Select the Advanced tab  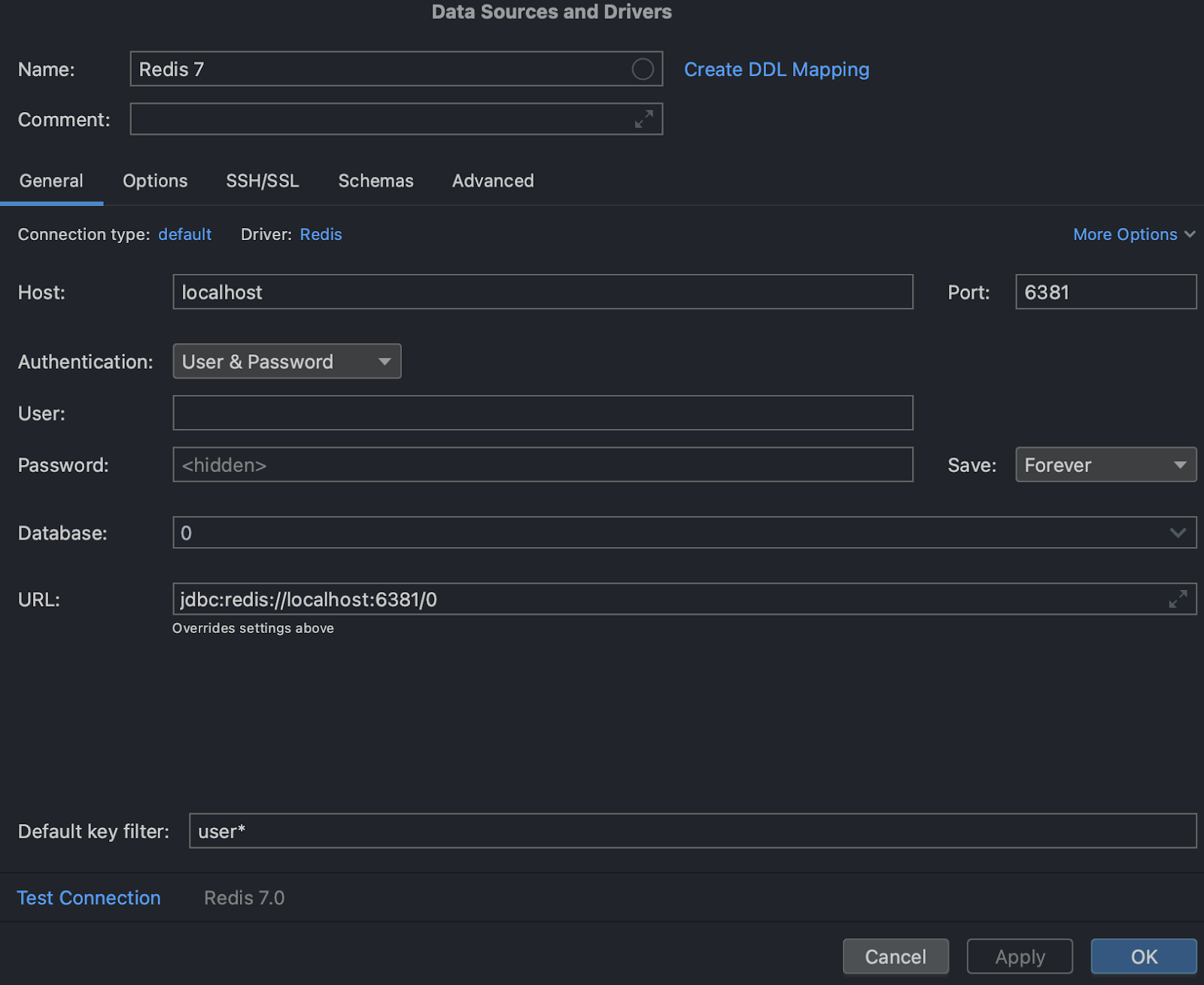coord(493,181)
